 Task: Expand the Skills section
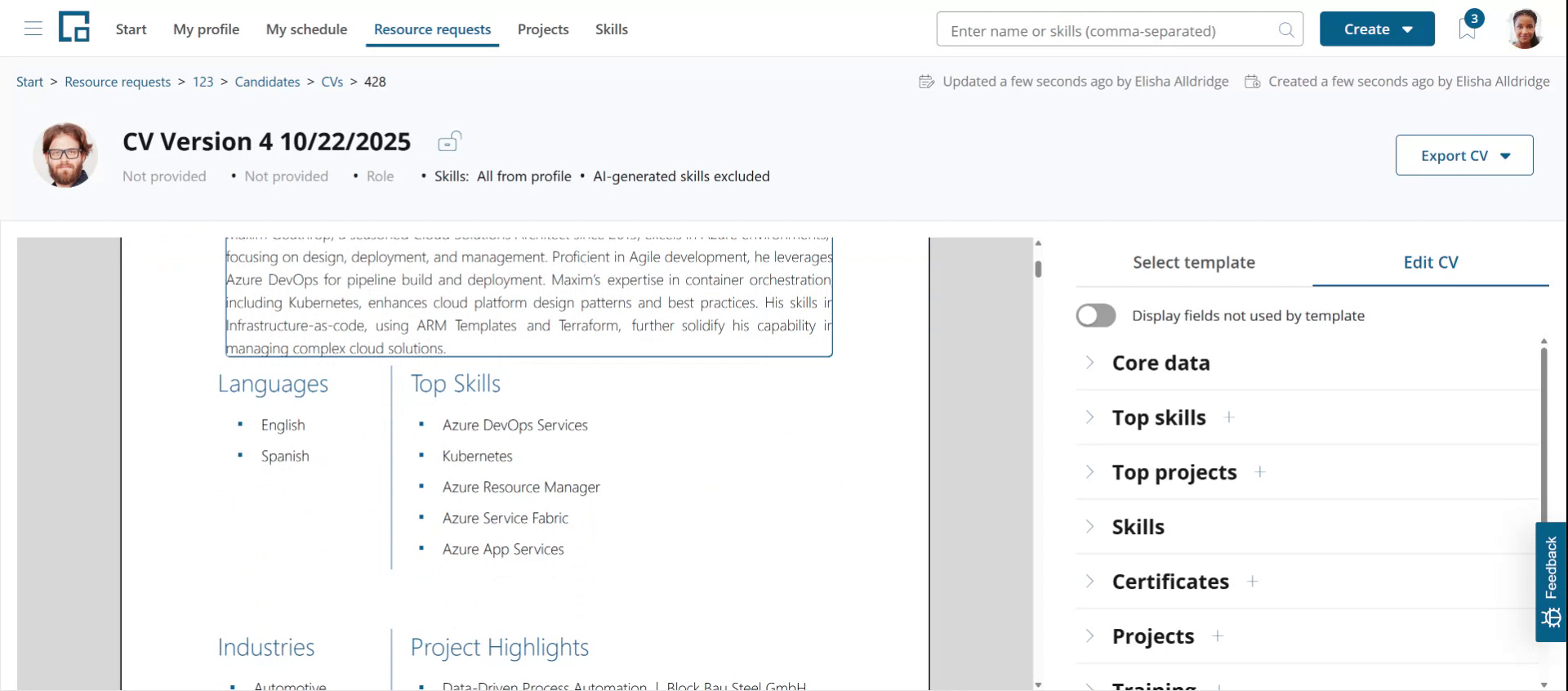point(1089,527)
